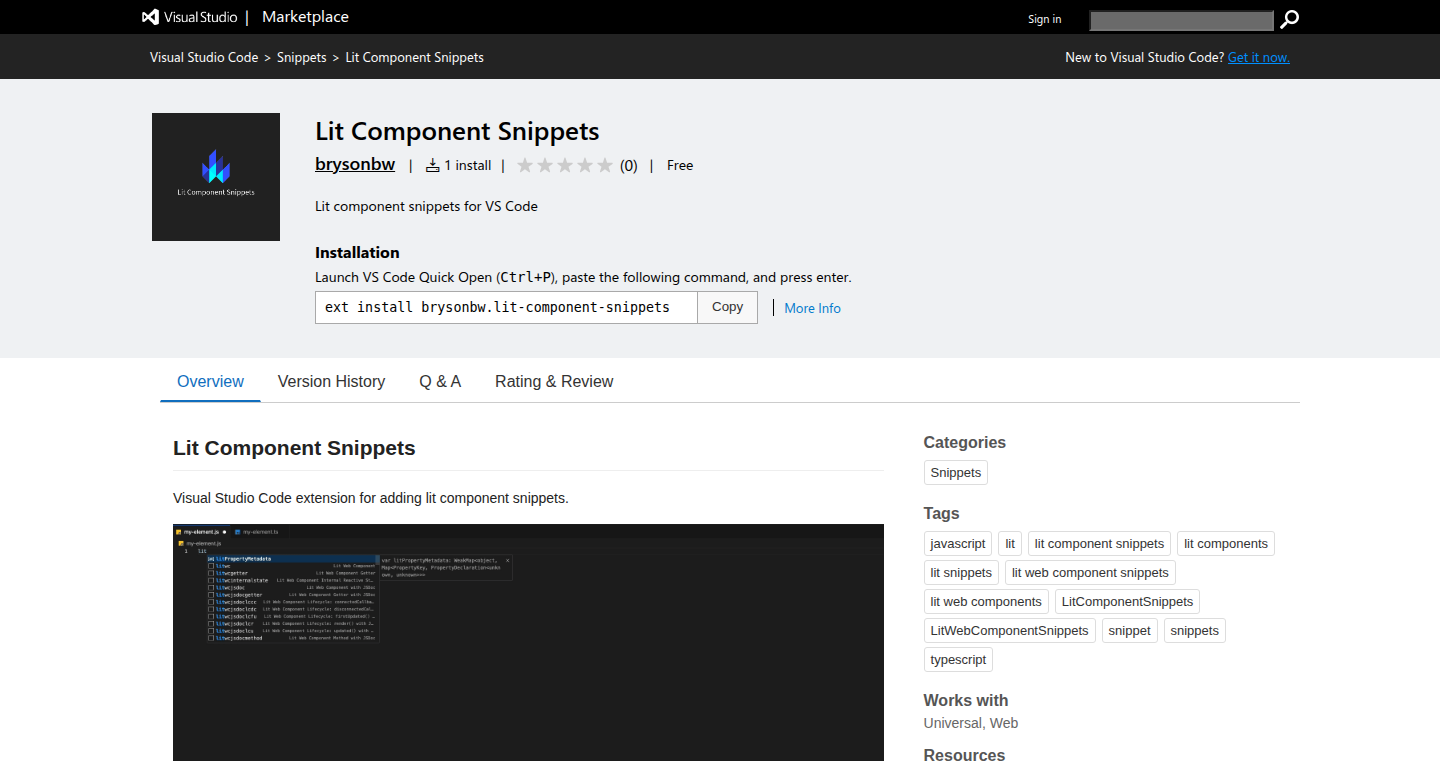
Task: Open the Marketplace home link
Action: pos(305,17)
